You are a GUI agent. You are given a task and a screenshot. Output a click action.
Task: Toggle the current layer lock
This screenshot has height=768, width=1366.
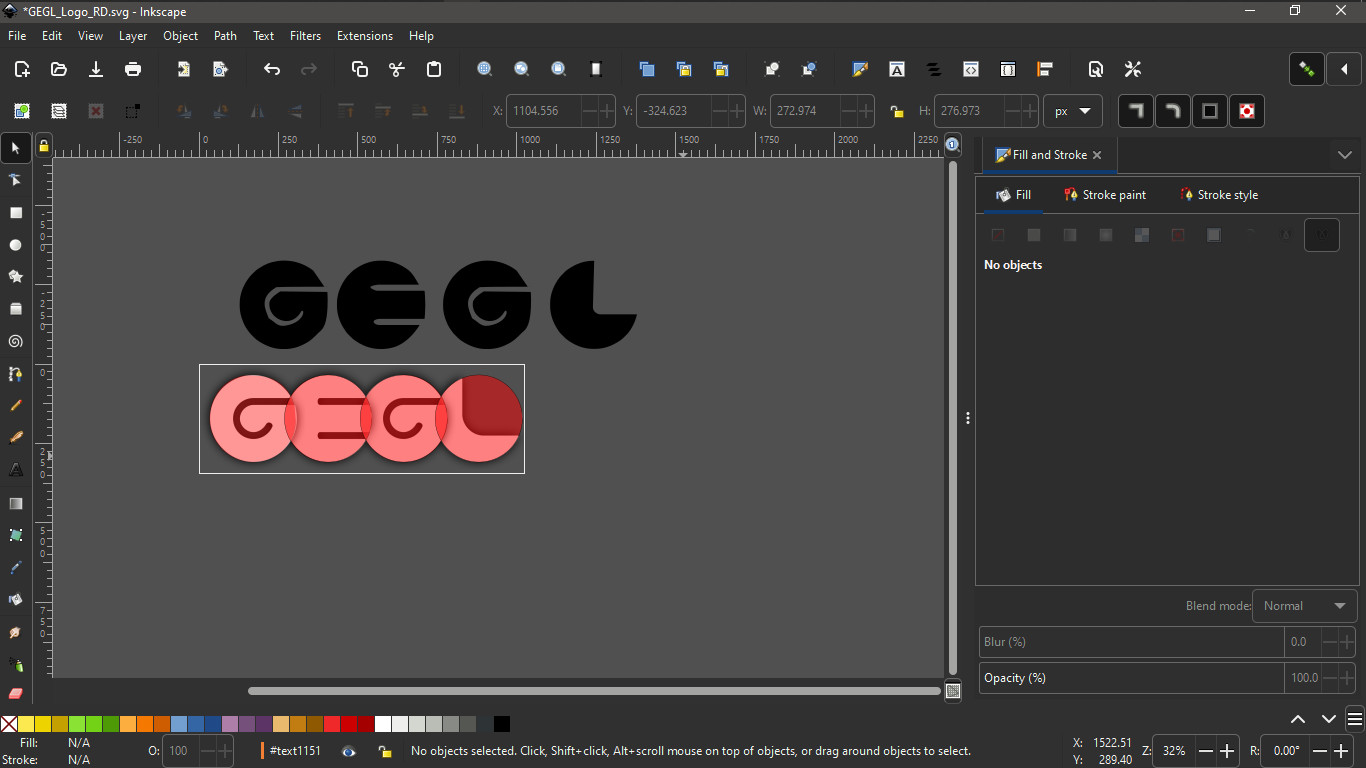pos(384,751)
